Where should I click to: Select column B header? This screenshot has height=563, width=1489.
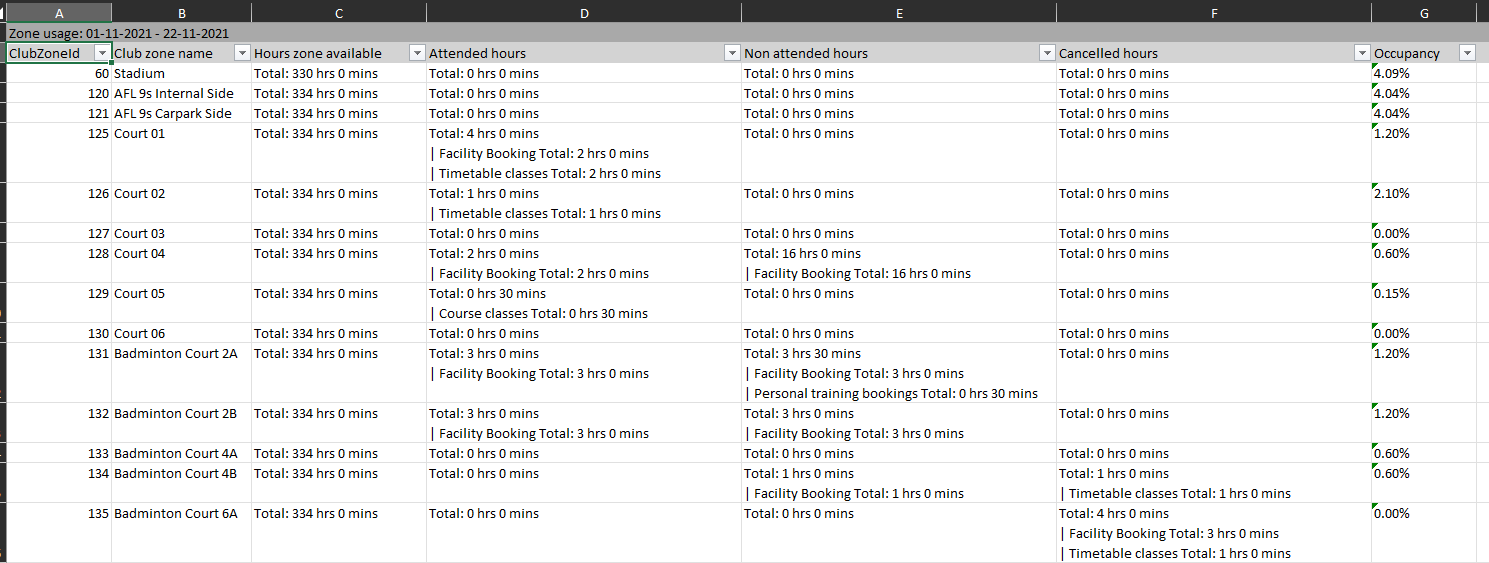[x=181, y=12]
